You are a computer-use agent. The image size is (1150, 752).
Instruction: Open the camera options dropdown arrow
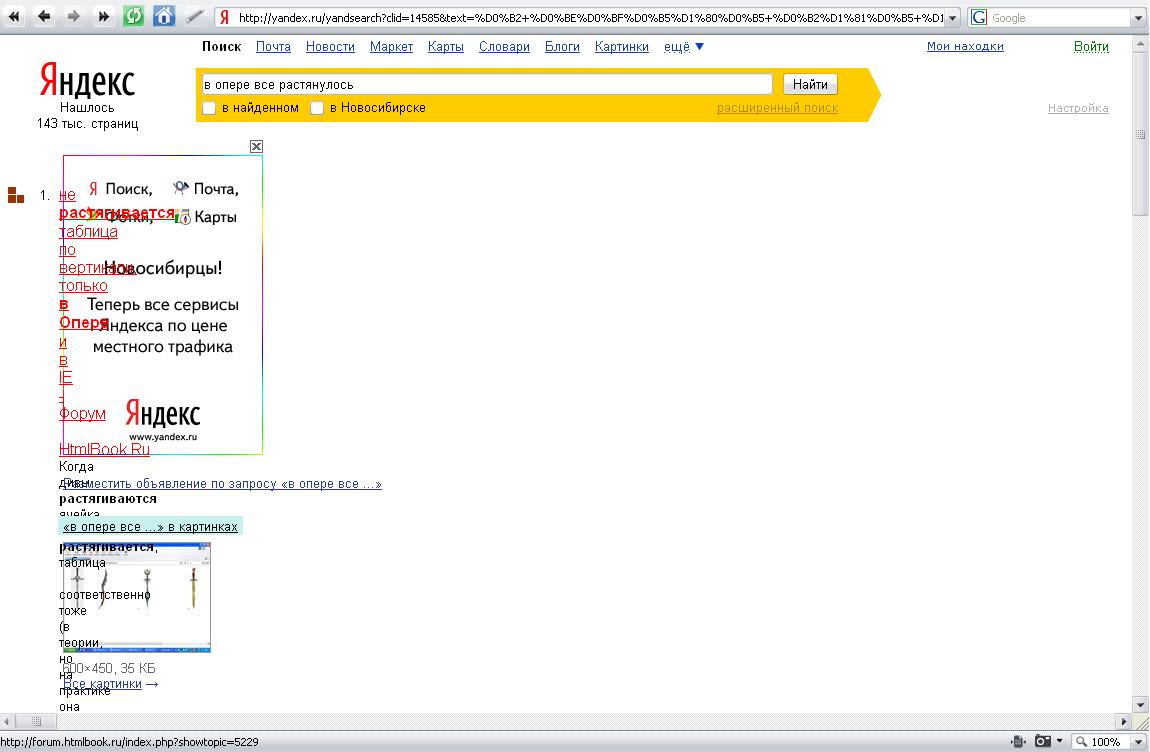1059,742
